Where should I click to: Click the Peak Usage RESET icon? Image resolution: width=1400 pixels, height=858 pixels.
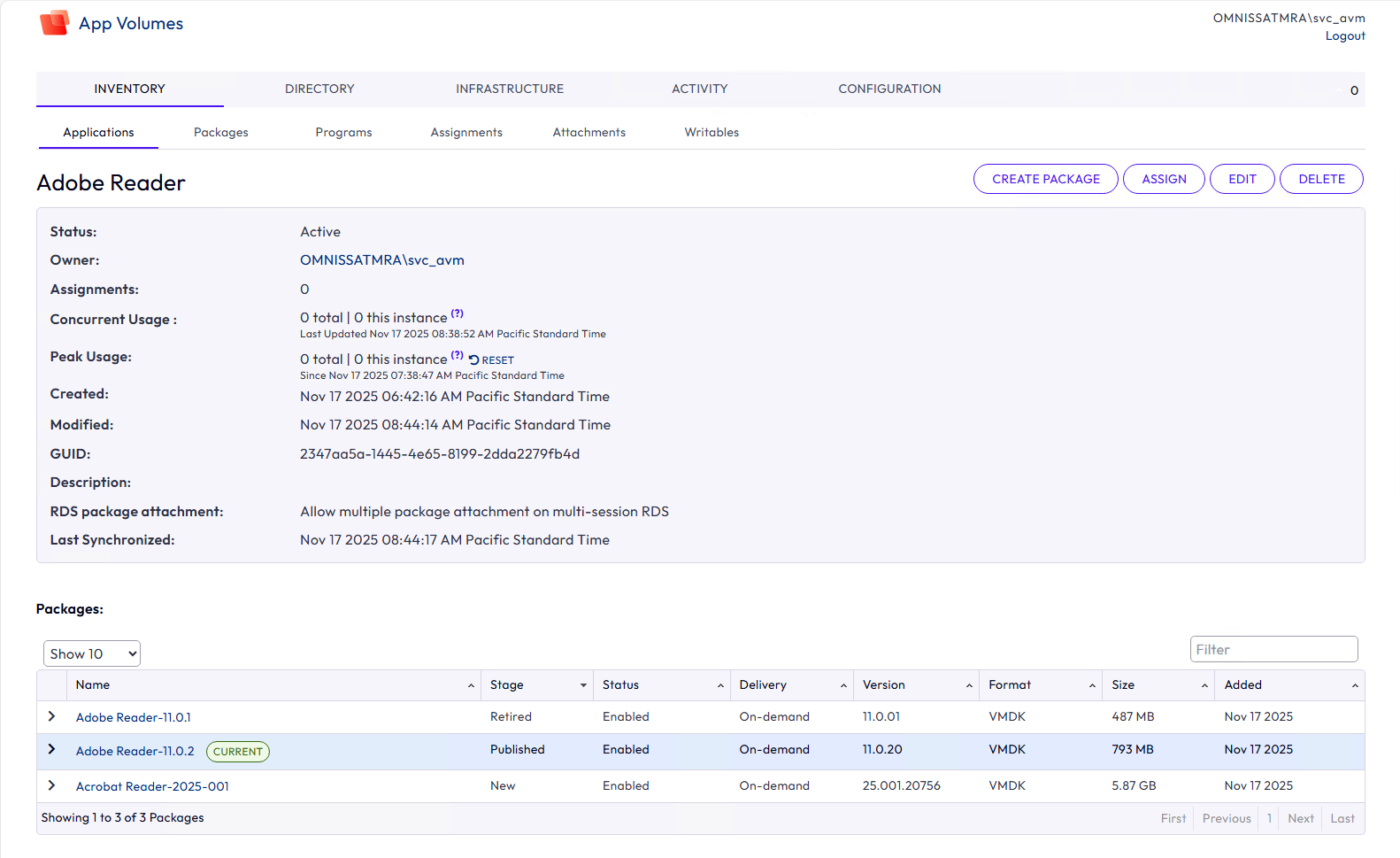click(x=474, y=360)
